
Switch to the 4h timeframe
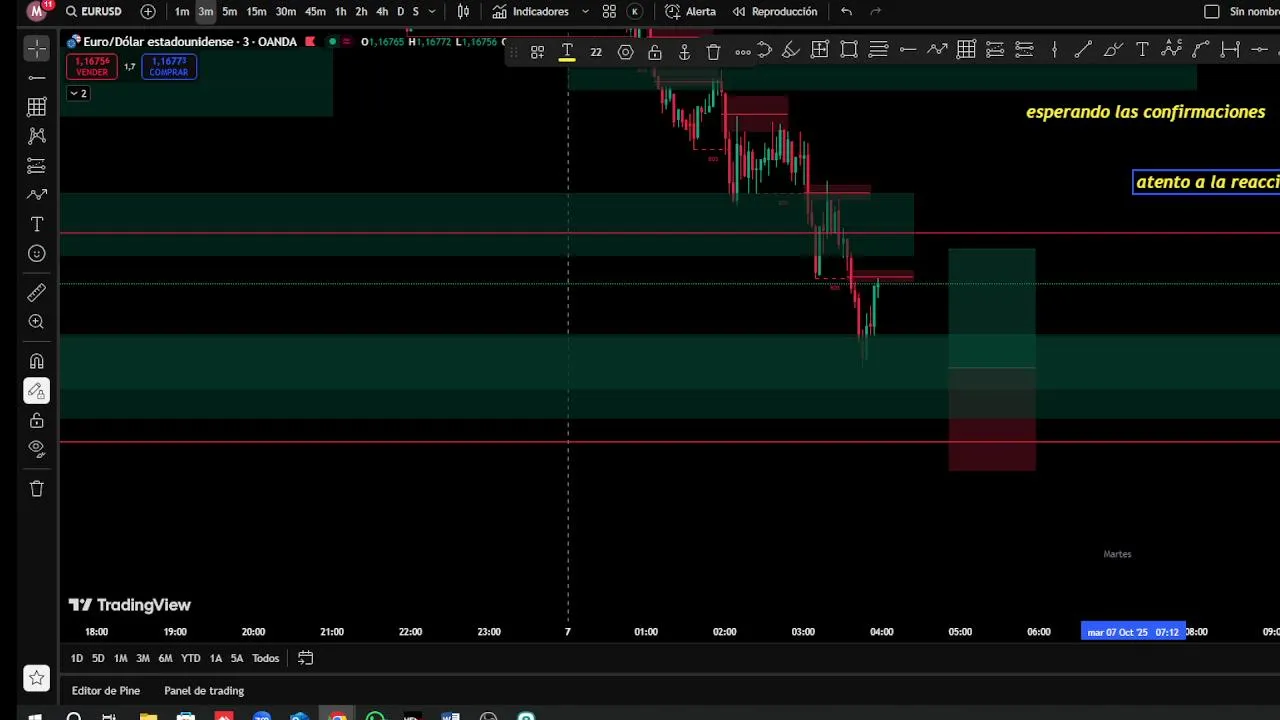pos(382,11)
